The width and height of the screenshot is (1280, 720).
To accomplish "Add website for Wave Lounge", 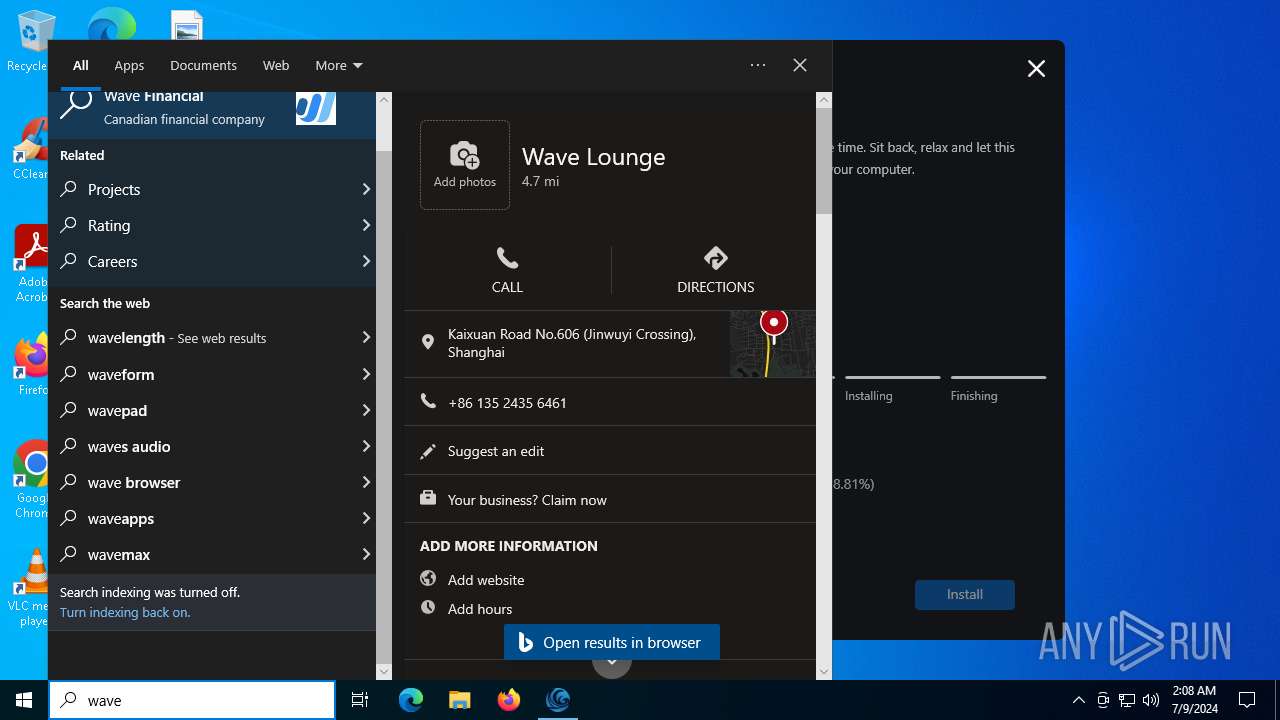I will coord(486,580).
